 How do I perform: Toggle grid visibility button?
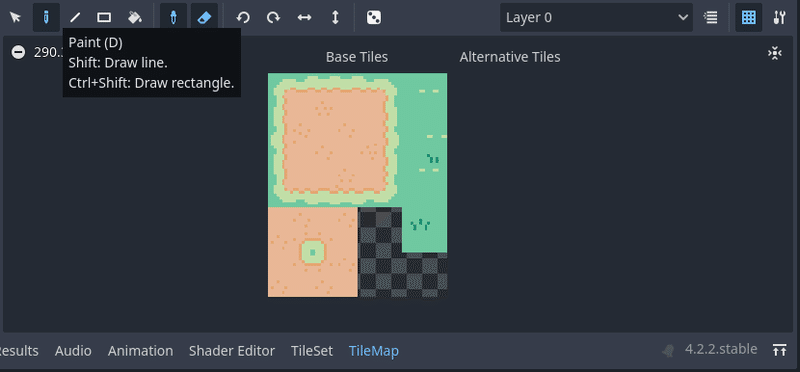pos(748,18)
